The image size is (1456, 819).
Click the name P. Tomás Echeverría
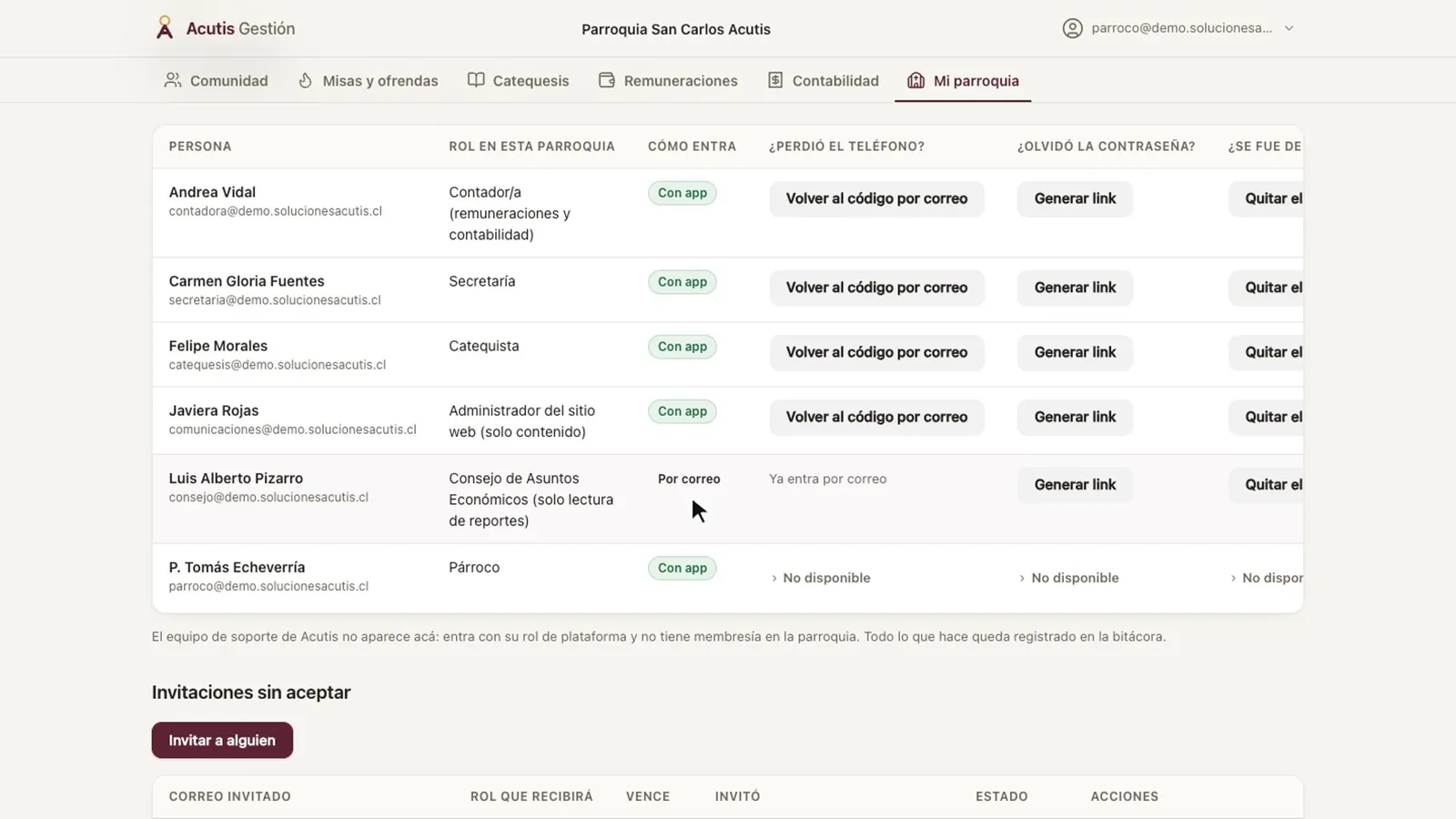click(237, 567)
